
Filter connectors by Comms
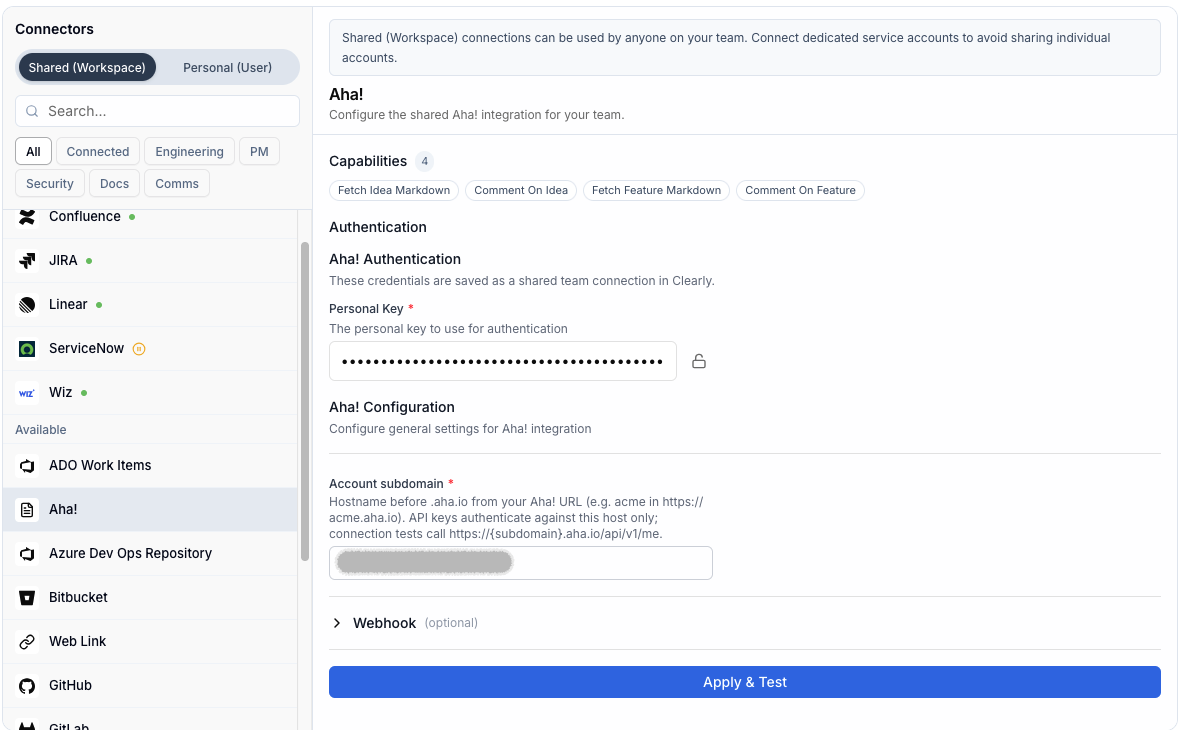point(177,183)
